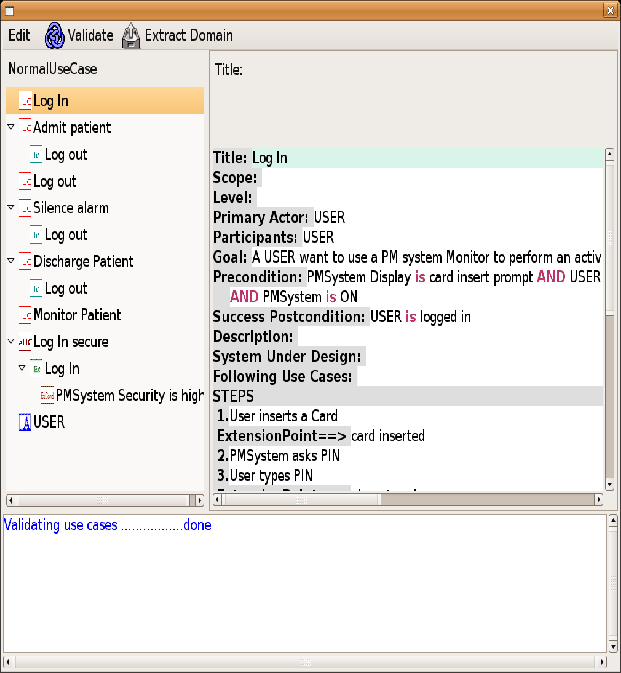Click the Extract Domain toolbar icon
621x673 pixels.
tap(131, 36)
